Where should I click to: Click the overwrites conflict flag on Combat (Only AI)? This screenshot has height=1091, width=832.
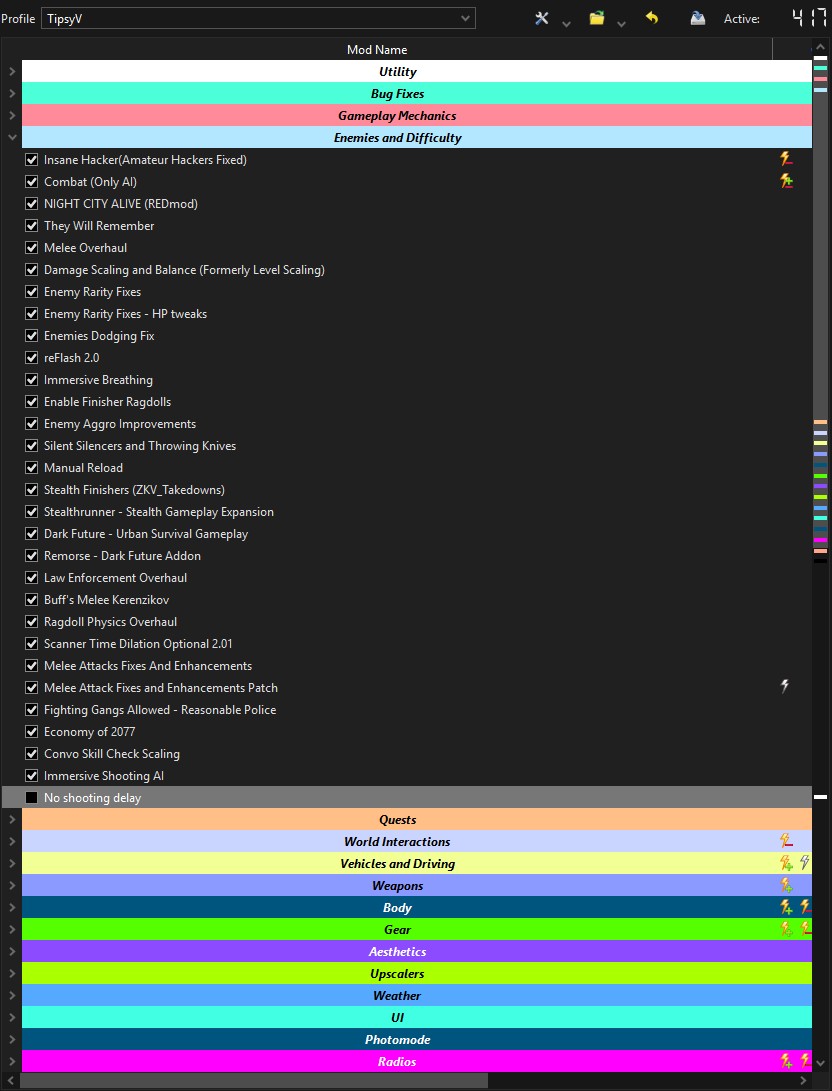(786, 182)
